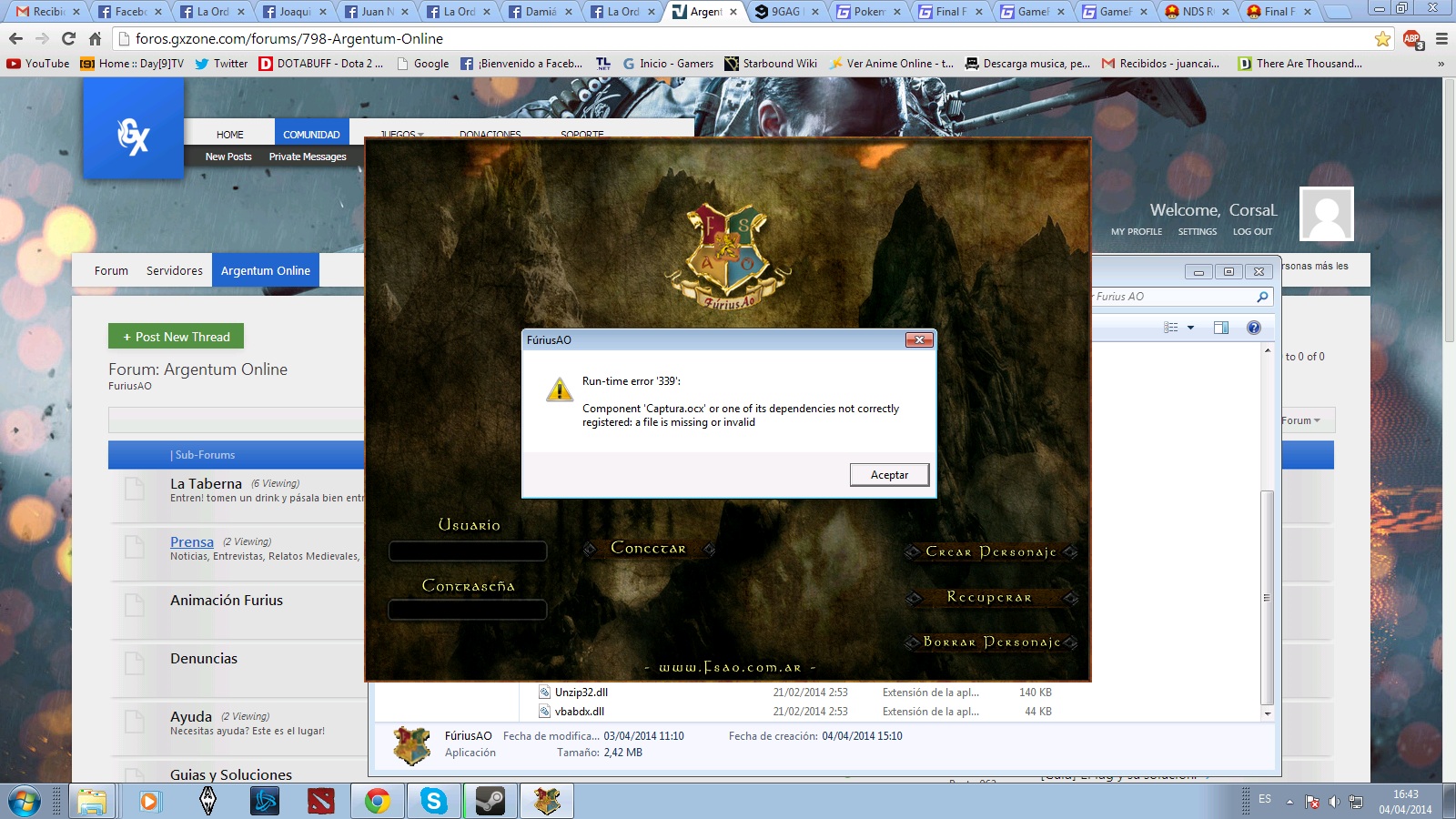Click the Adblock Plus extension icon
The image size is (1456, 819).
[x=1412, y=39]
